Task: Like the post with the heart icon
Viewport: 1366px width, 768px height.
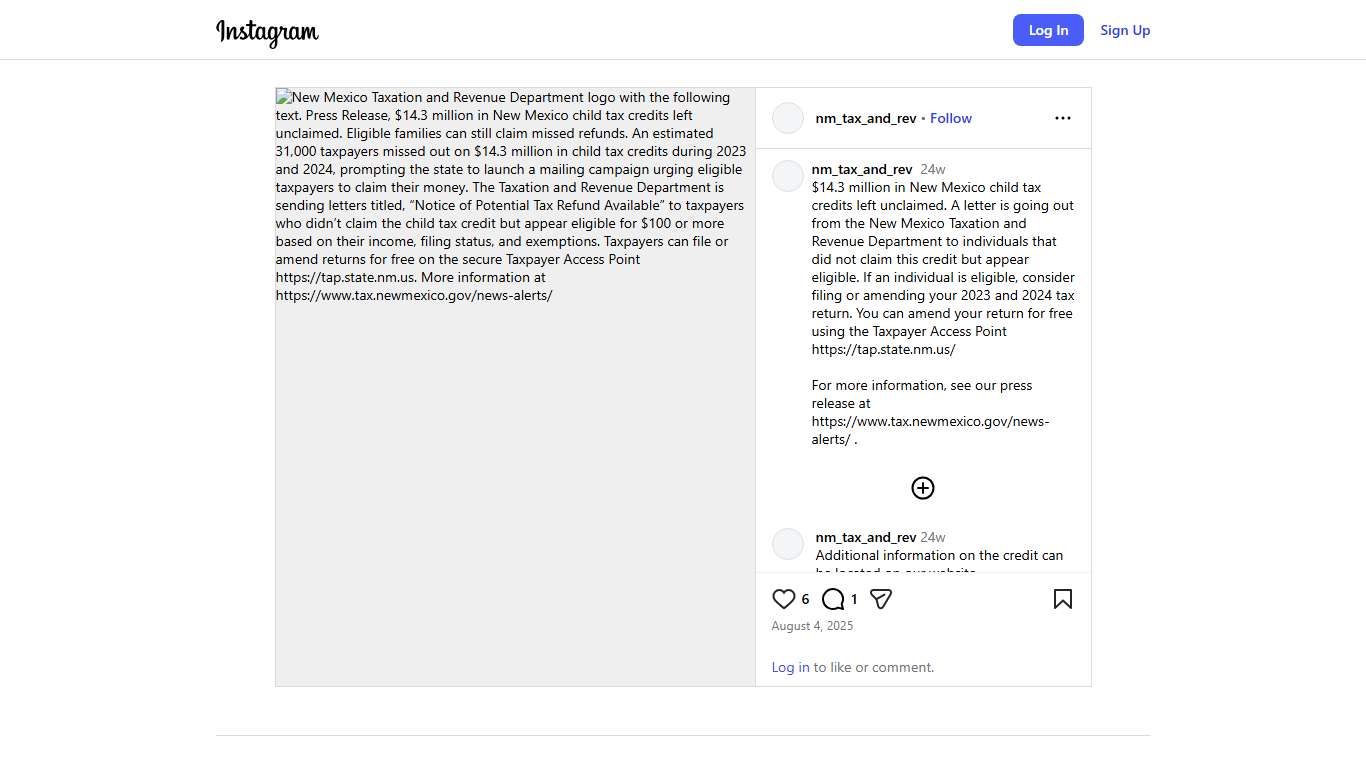Action: (784, 599)
